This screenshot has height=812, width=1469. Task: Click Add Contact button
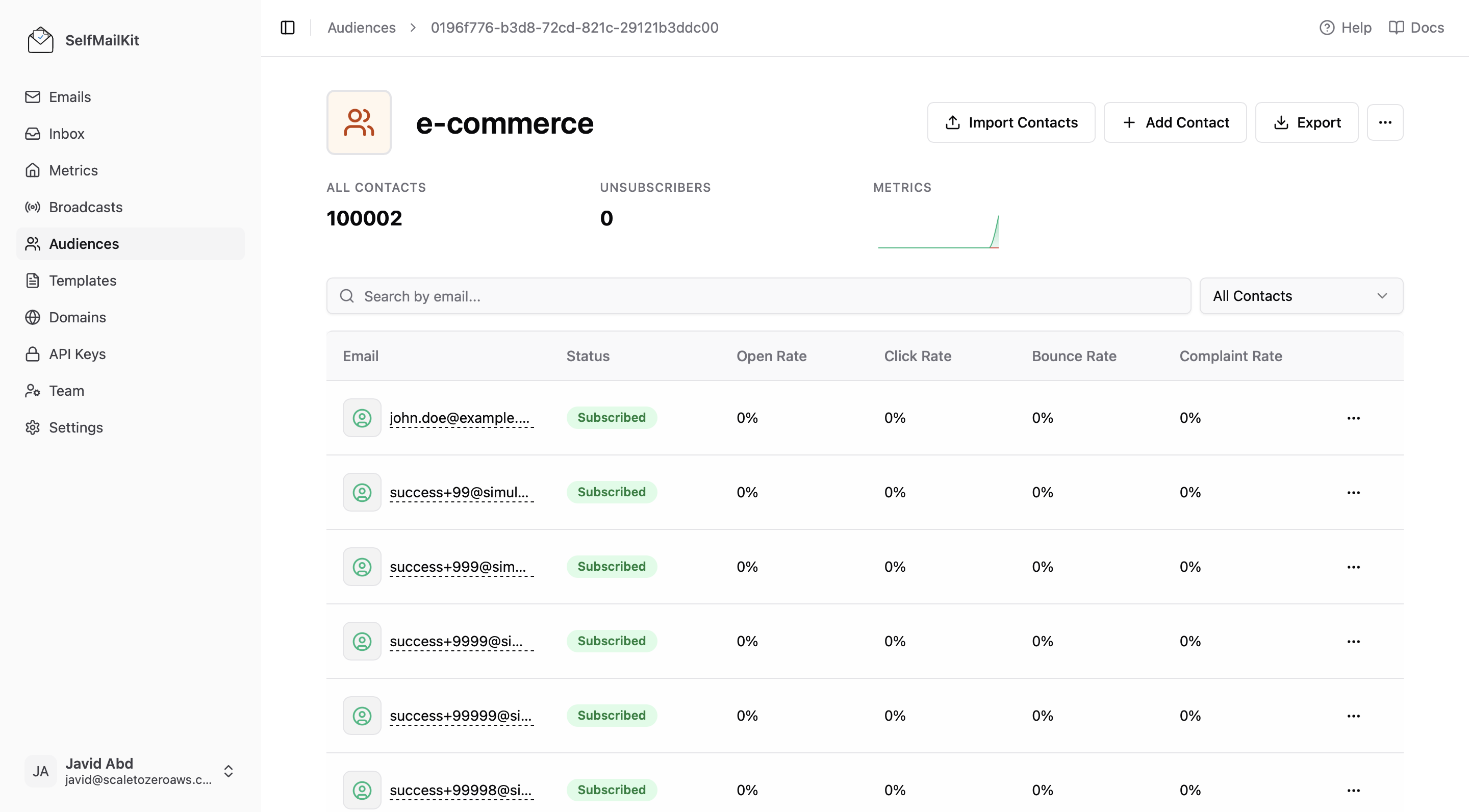coord(1175,122)
